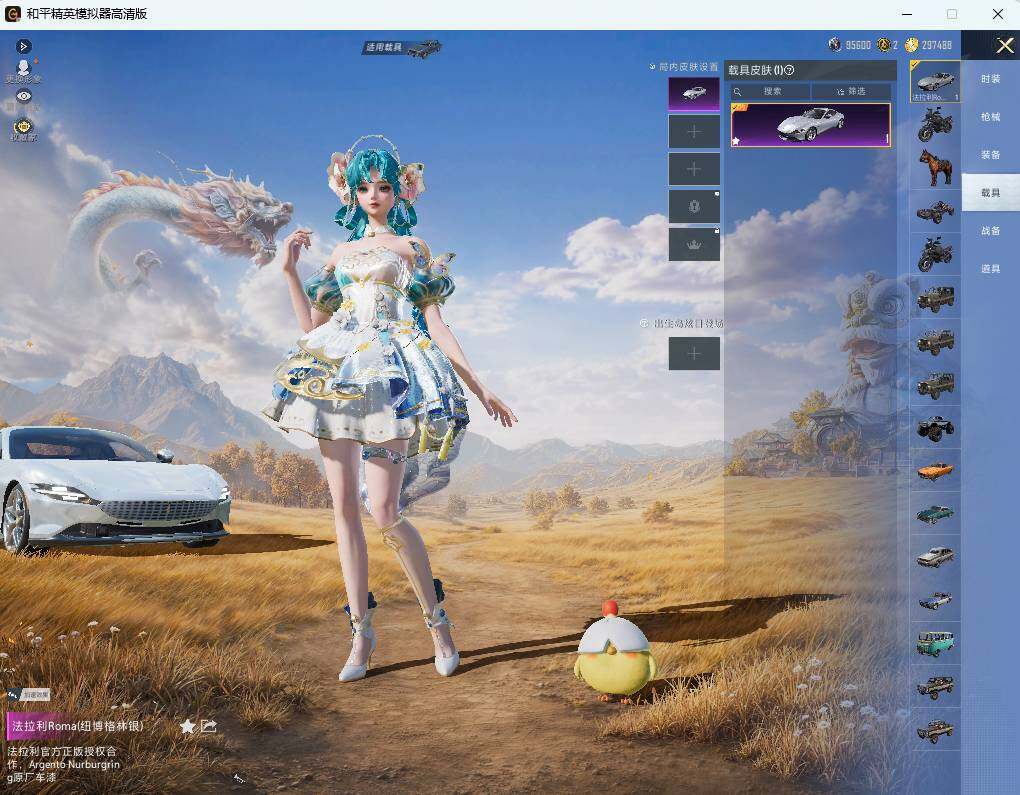Collapse the 局内皮肤设置 panel arrow
Viewport: 1020px width, 795px height.
click(652, 66)
